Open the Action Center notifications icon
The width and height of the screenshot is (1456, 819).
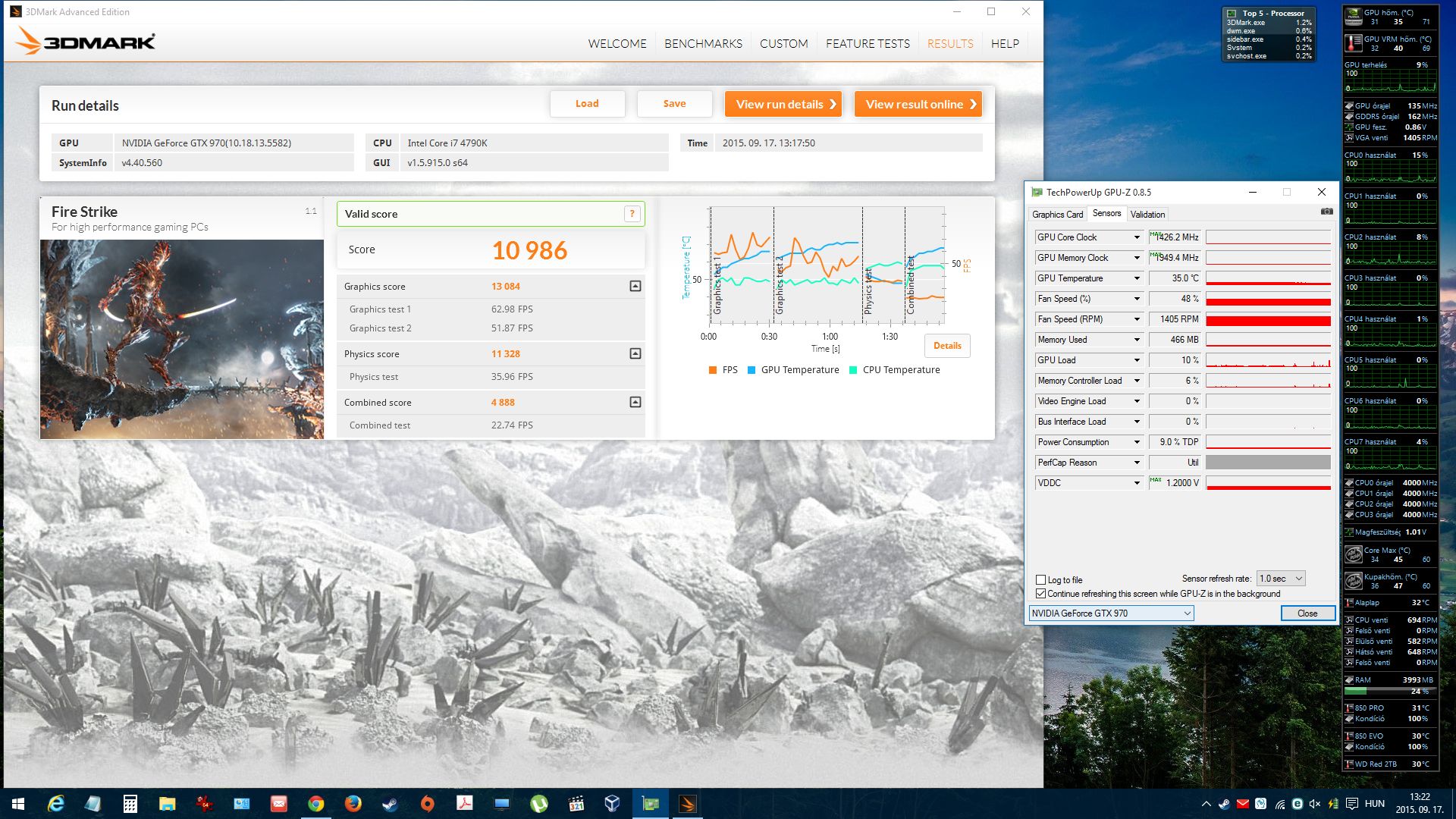1351,804
